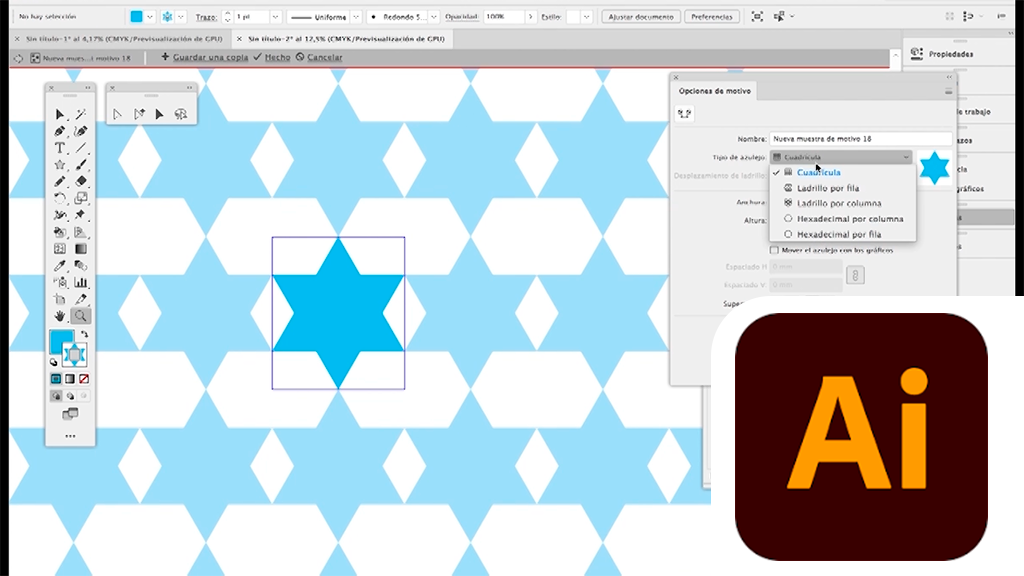
Task: Choose 'Ladrillo por fila' from list
Action: 827,188
